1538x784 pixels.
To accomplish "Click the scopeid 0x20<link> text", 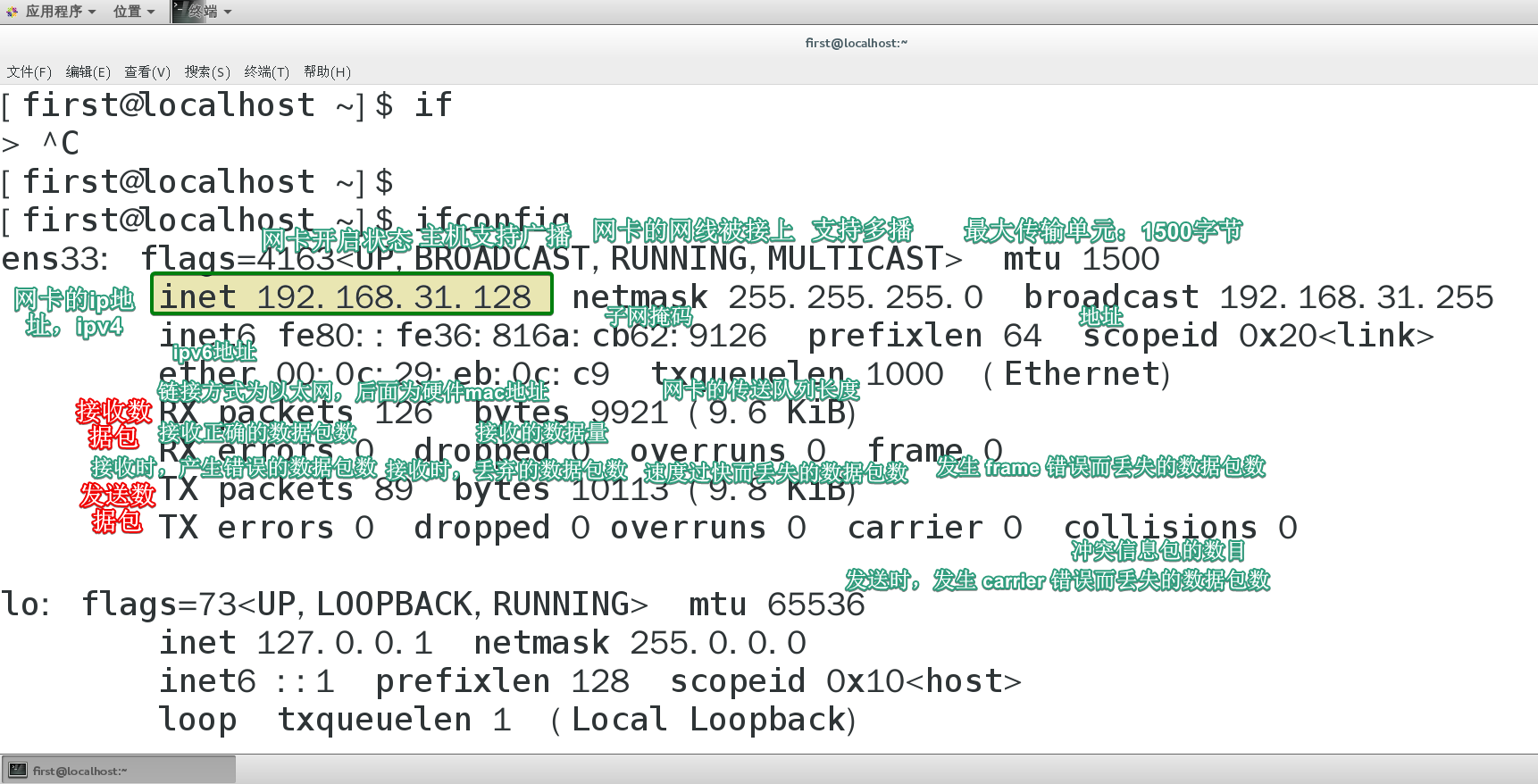I will pos(1258,336).
